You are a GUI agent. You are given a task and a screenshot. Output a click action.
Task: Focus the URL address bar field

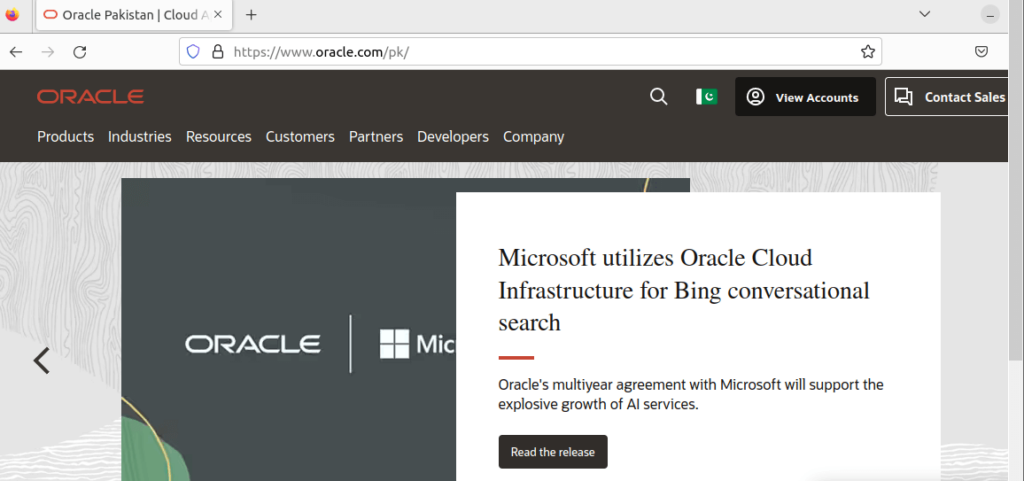[540, 52]
